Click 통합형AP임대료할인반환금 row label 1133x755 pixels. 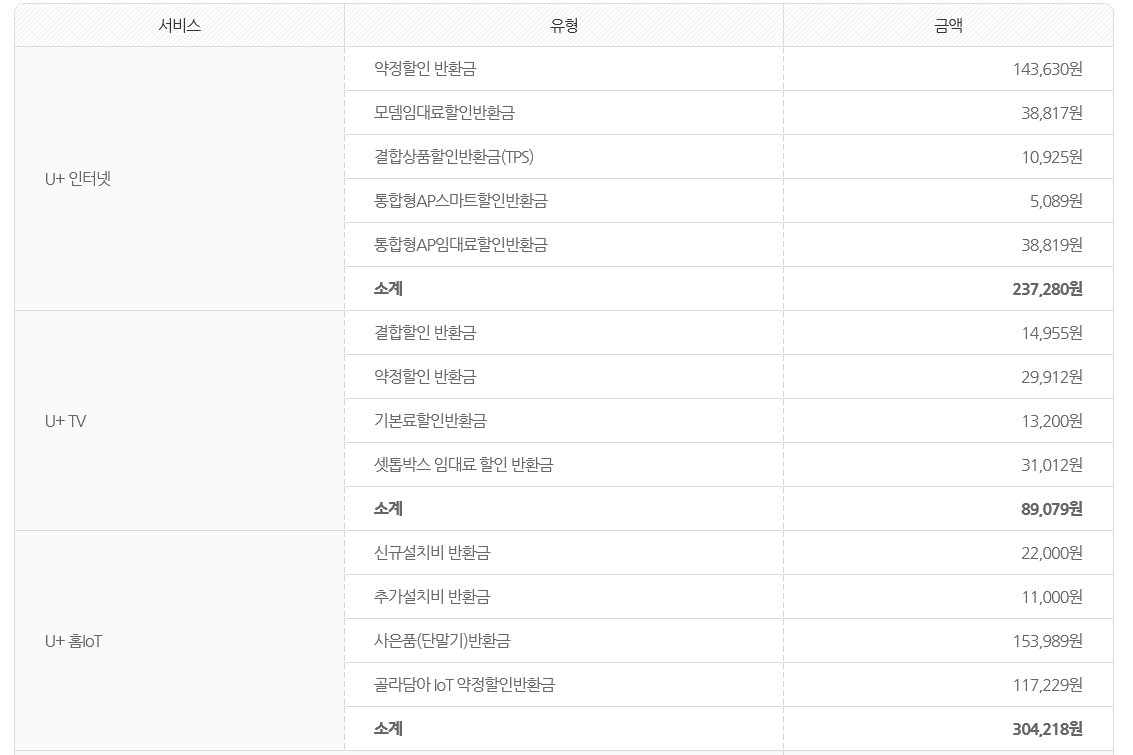460,245
